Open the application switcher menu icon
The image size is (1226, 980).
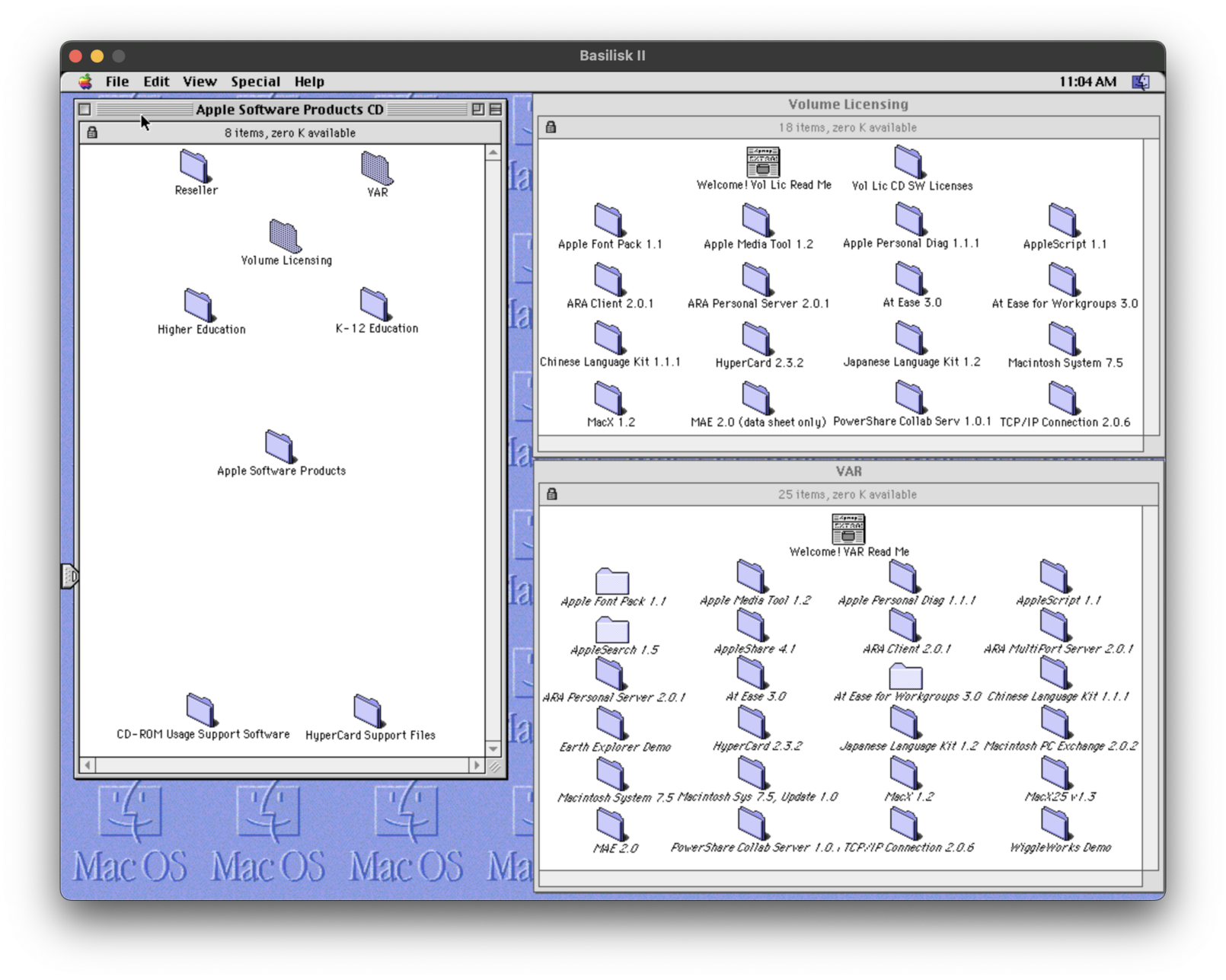[x=1141, y=81]
